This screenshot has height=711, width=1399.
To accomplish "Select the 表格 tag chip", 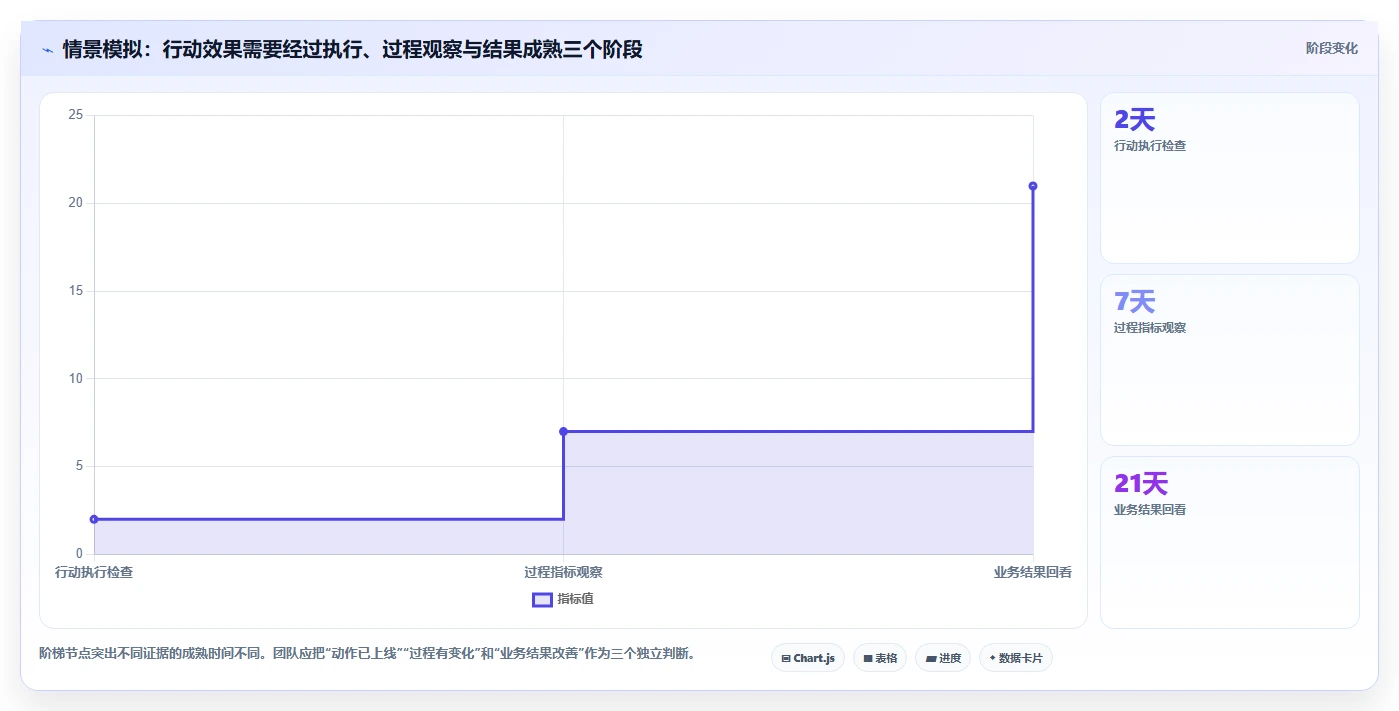I will coord(880,658).
